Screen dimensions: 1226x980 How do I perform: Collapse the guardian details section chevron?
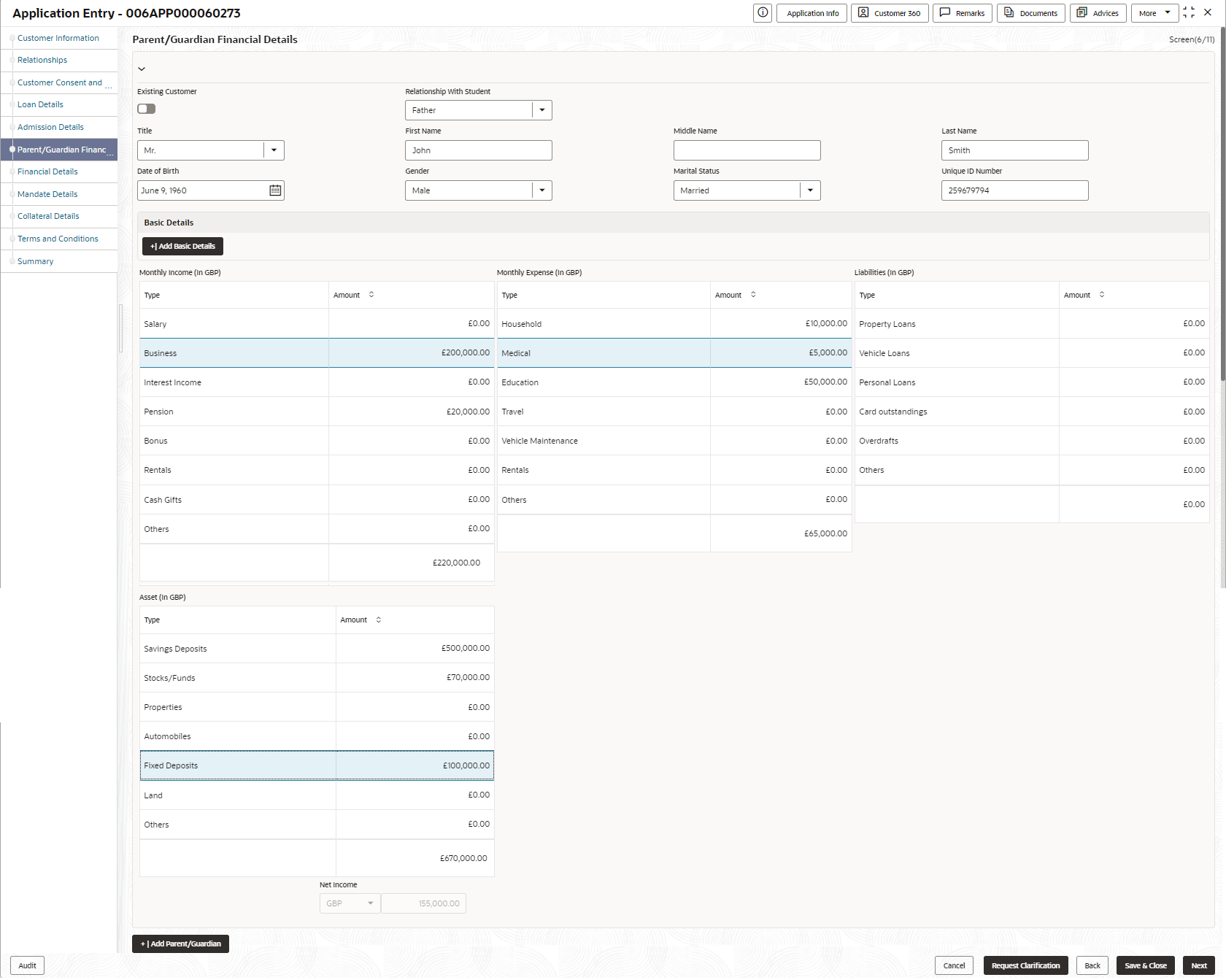pyautogui.click(x=142, y=69)
